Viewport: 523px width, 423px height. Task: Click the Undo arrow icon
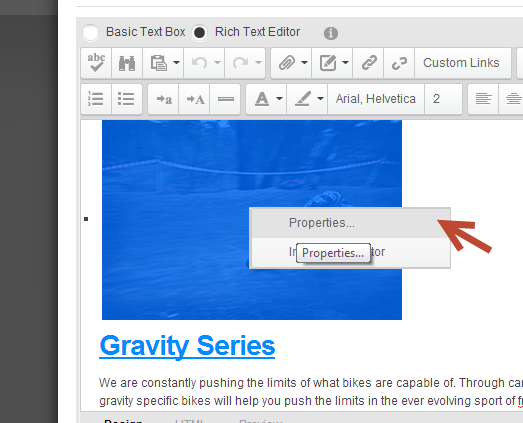tap(199, 63)
